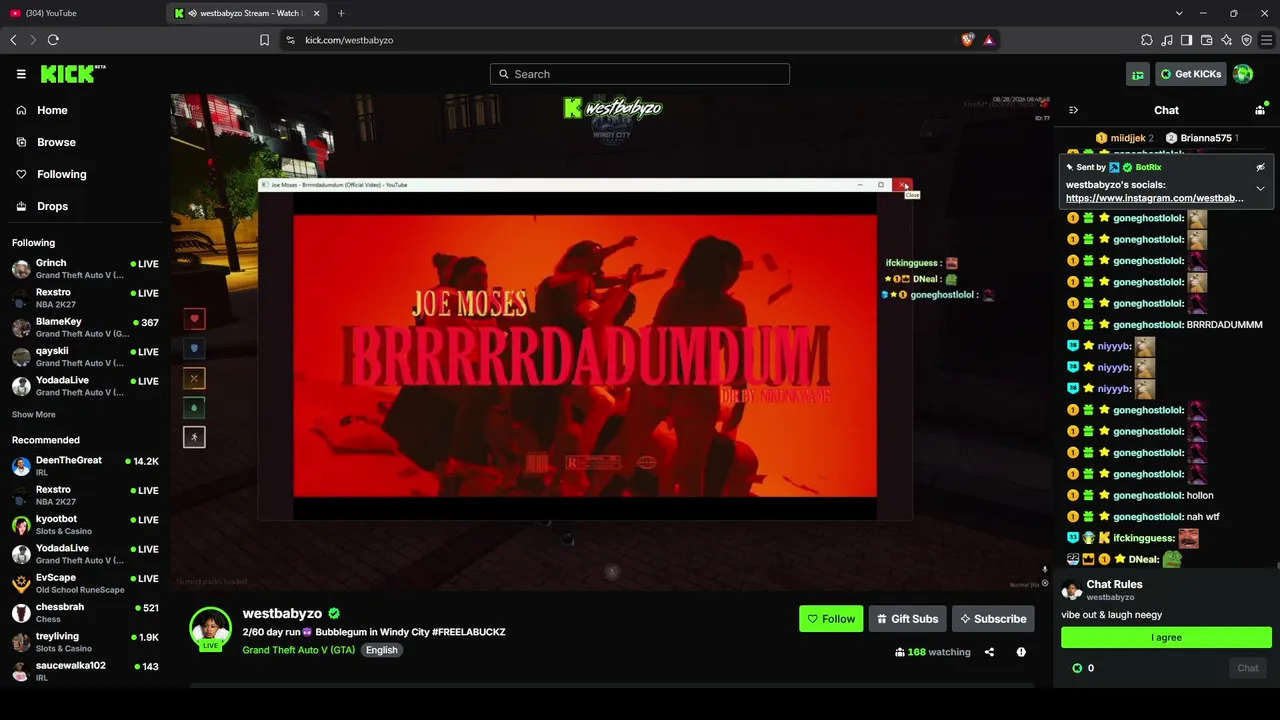1280x720 pixels.
Task: Bookmark this page
Action: (264, 40)
